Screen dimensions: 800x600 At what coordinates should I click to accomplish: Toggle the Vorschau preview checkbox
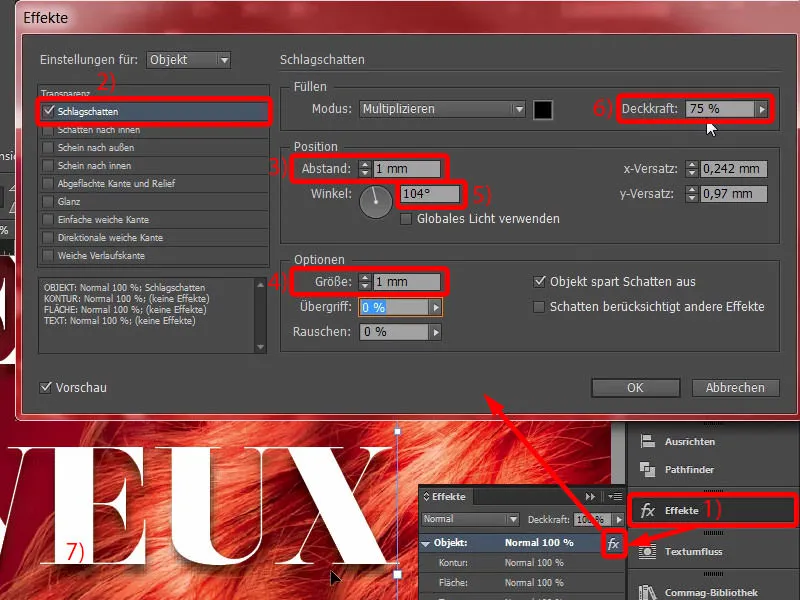(46, 387)
